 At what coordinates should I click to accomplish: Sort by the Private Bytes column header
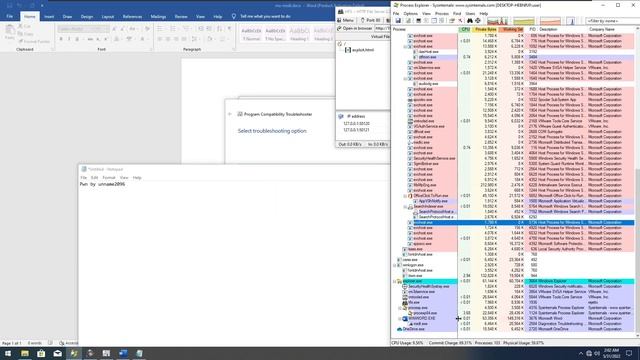[x=485, y=29]
